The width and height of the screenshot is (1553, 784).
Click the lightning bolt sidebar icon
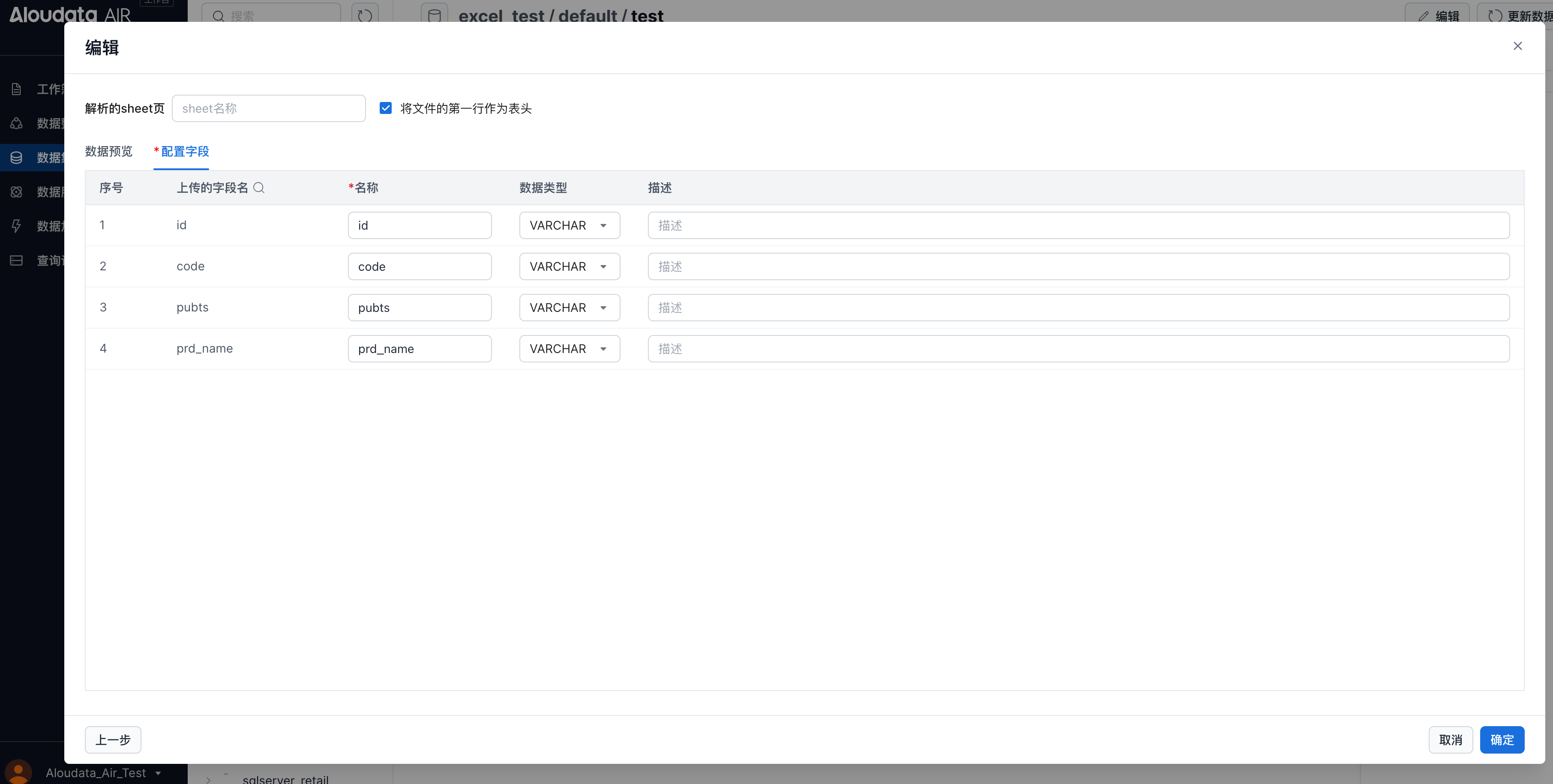[16, 226]
